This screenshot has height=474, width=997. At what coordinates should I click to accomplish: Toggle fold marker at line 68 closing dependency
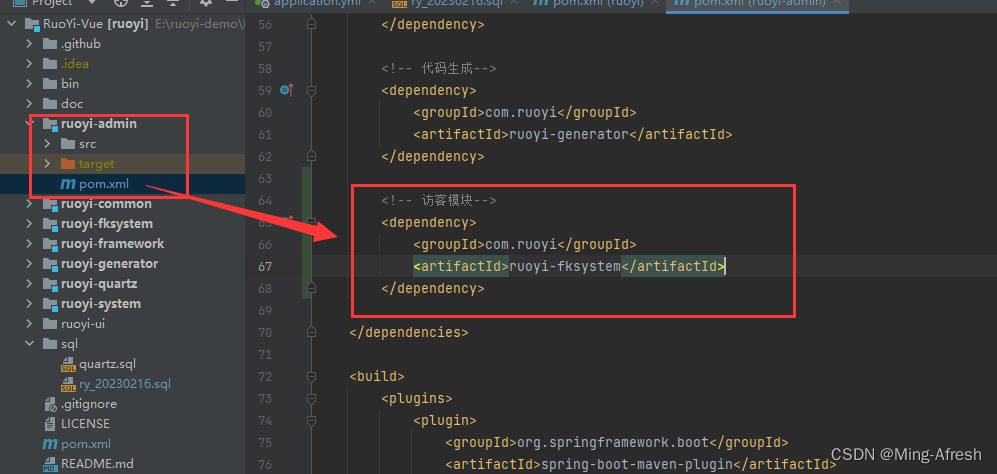(x=311, y=289)
